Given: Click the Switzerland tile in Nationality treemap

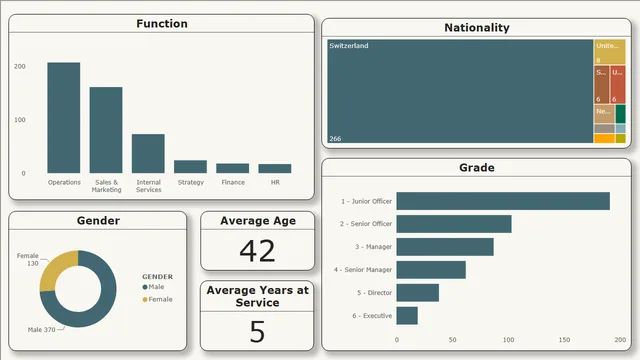Looking at the screenshot, I should tap(460, 91).
